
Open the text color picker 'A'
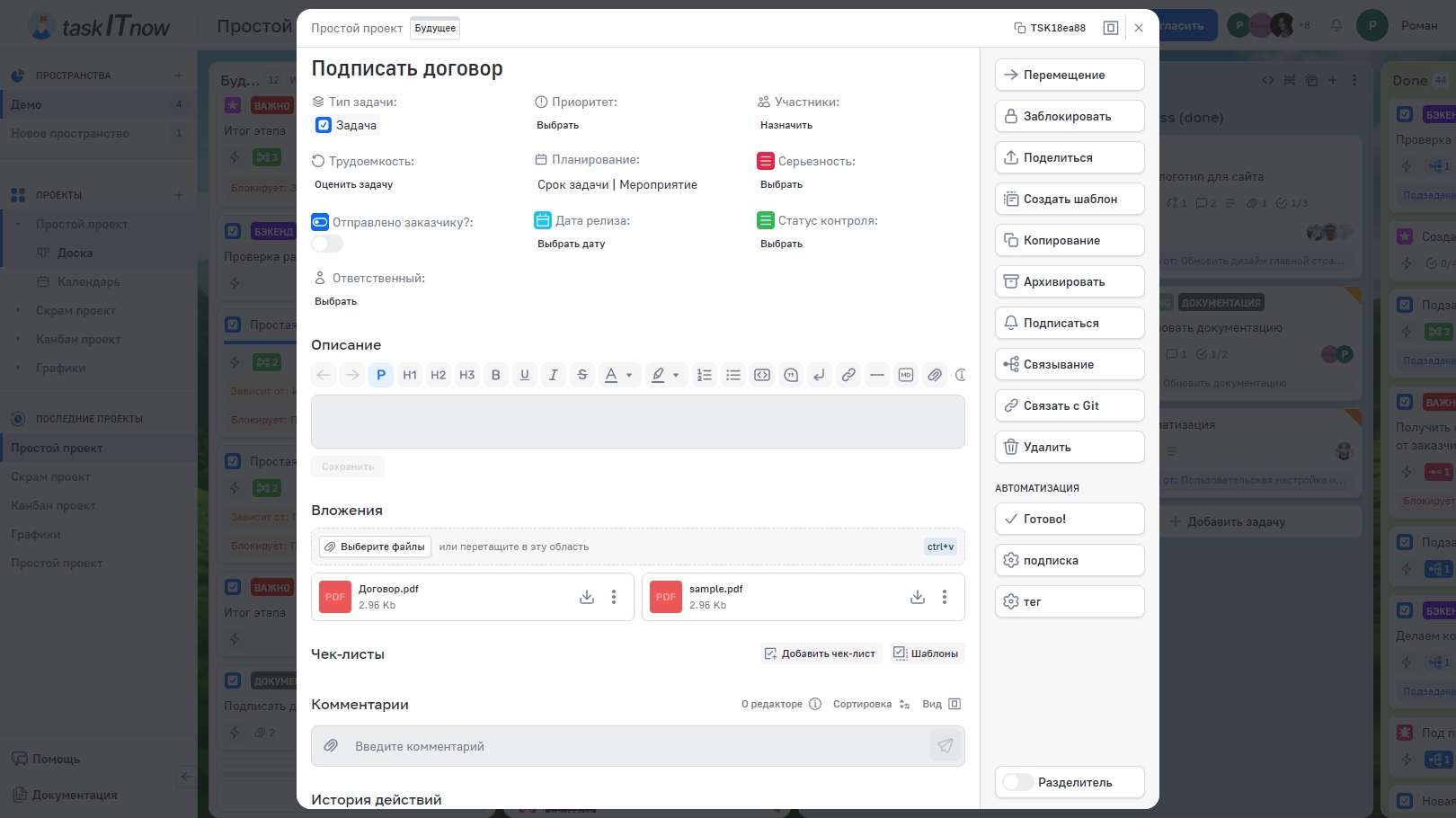point(611,375)
